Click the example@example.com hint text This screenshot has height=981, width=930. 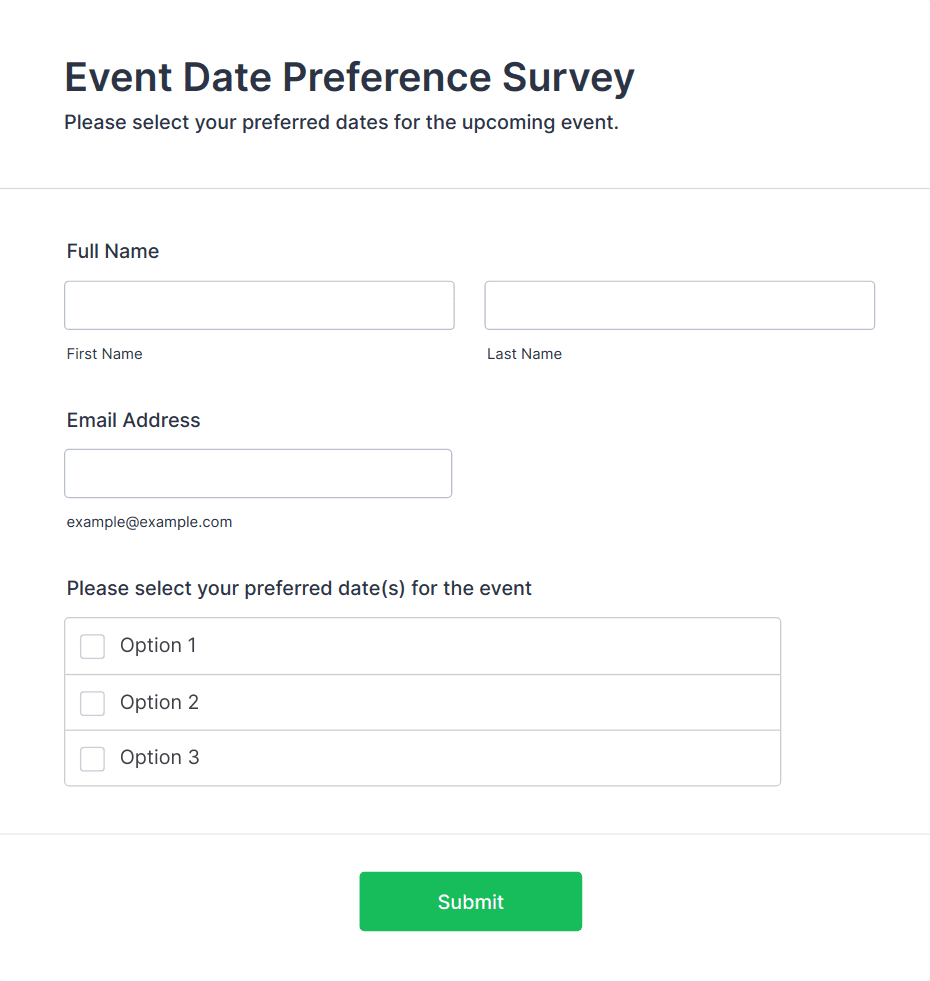pyautogui.click(x=150, y=522)
